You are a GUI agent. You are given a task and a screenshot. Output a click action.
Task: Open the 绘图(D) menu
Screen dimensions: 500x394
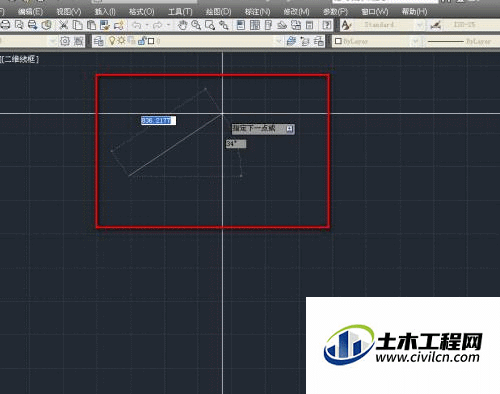click(x=218, y=12)
